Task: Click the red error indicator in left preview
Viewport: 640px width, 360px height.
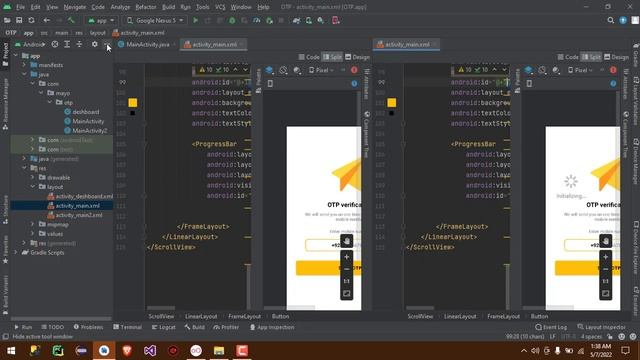Action: pos(354,70)
